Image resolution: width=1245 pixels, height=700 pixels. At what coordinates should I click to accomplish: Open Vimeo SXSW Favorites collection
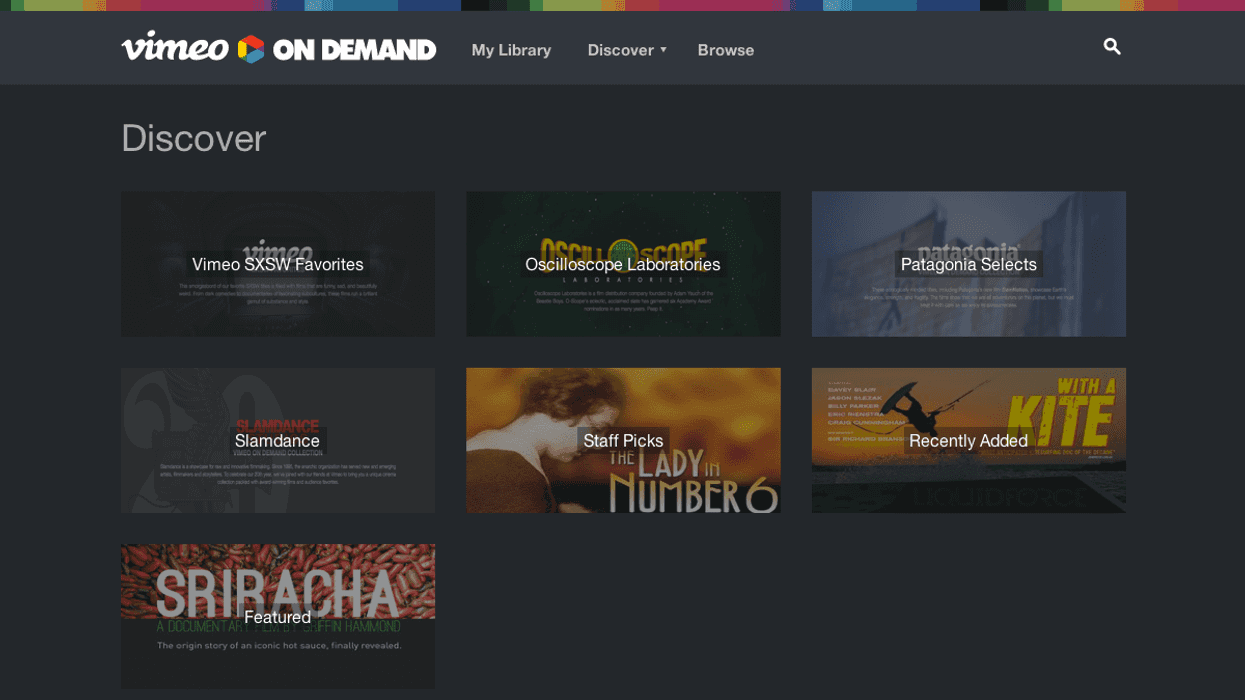(x=278, y=264)
